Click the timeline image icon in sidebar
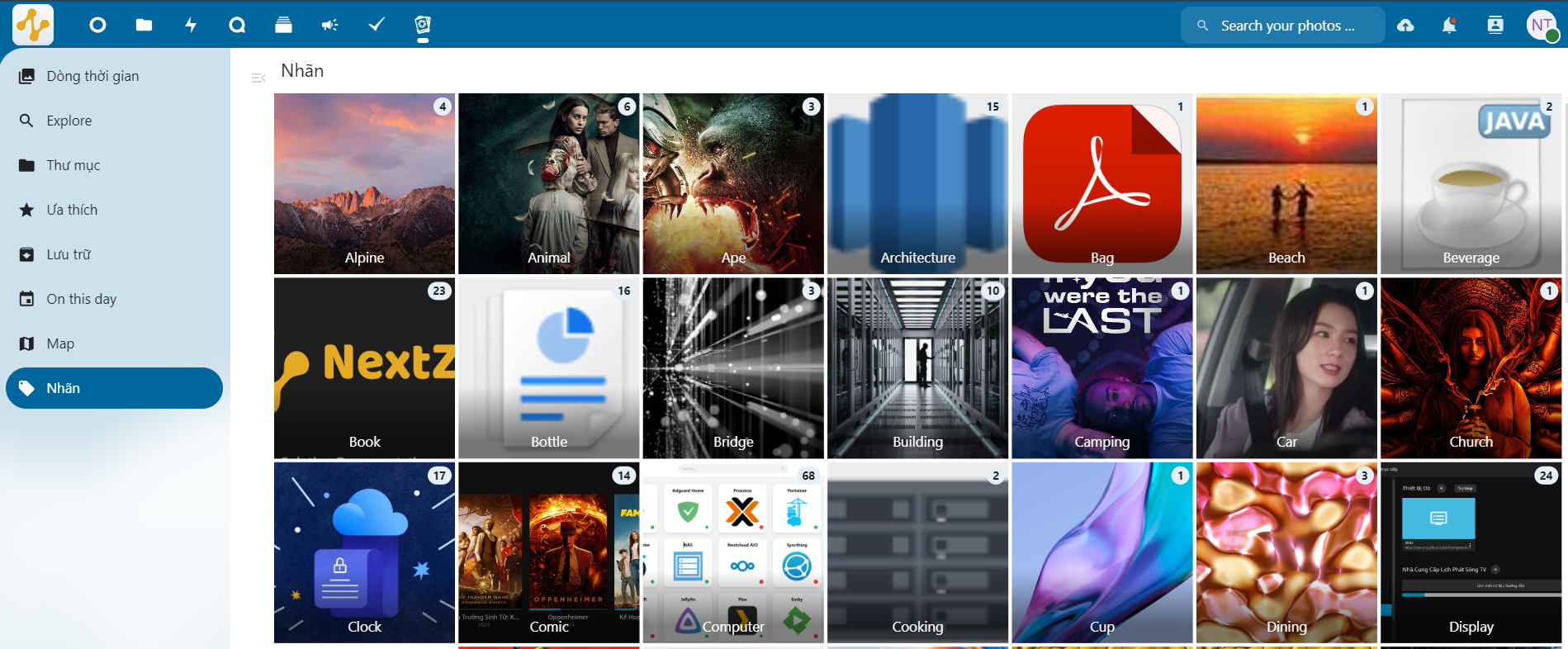 click(x=26, y=76)
